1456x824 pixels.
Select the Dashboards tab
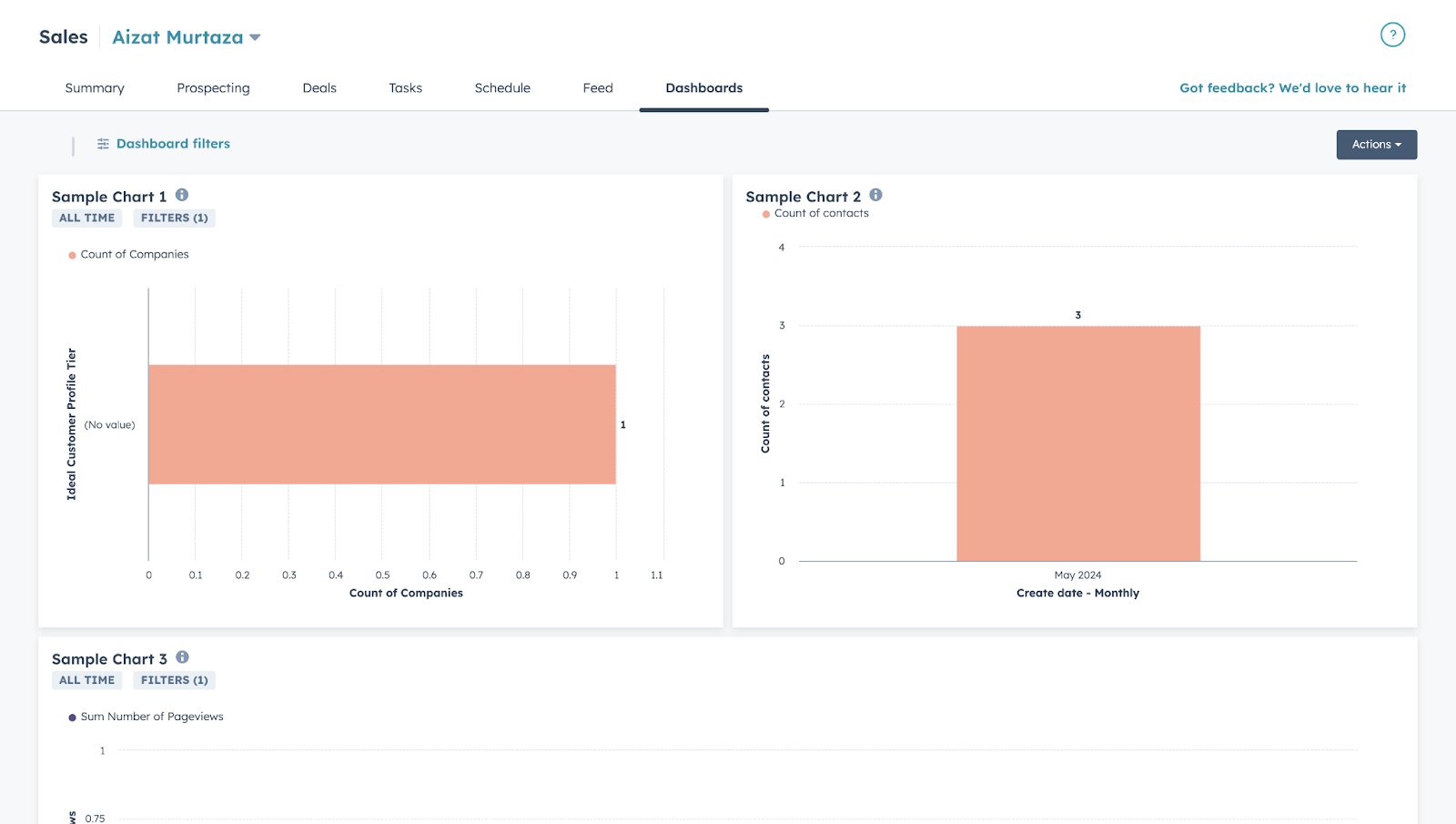click(703, 88)
